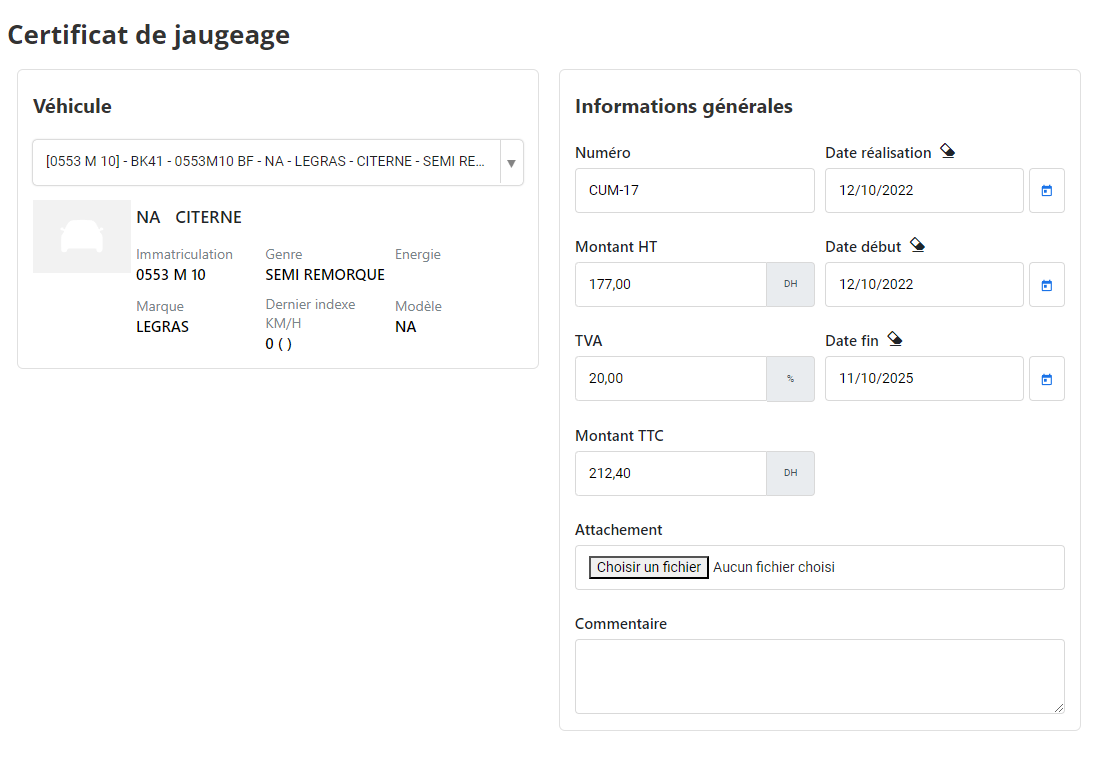The height and width of the screenshot is (757, 1097).
Task: Click the DH unit addon of Montant HT
Action: click(791, 285)
